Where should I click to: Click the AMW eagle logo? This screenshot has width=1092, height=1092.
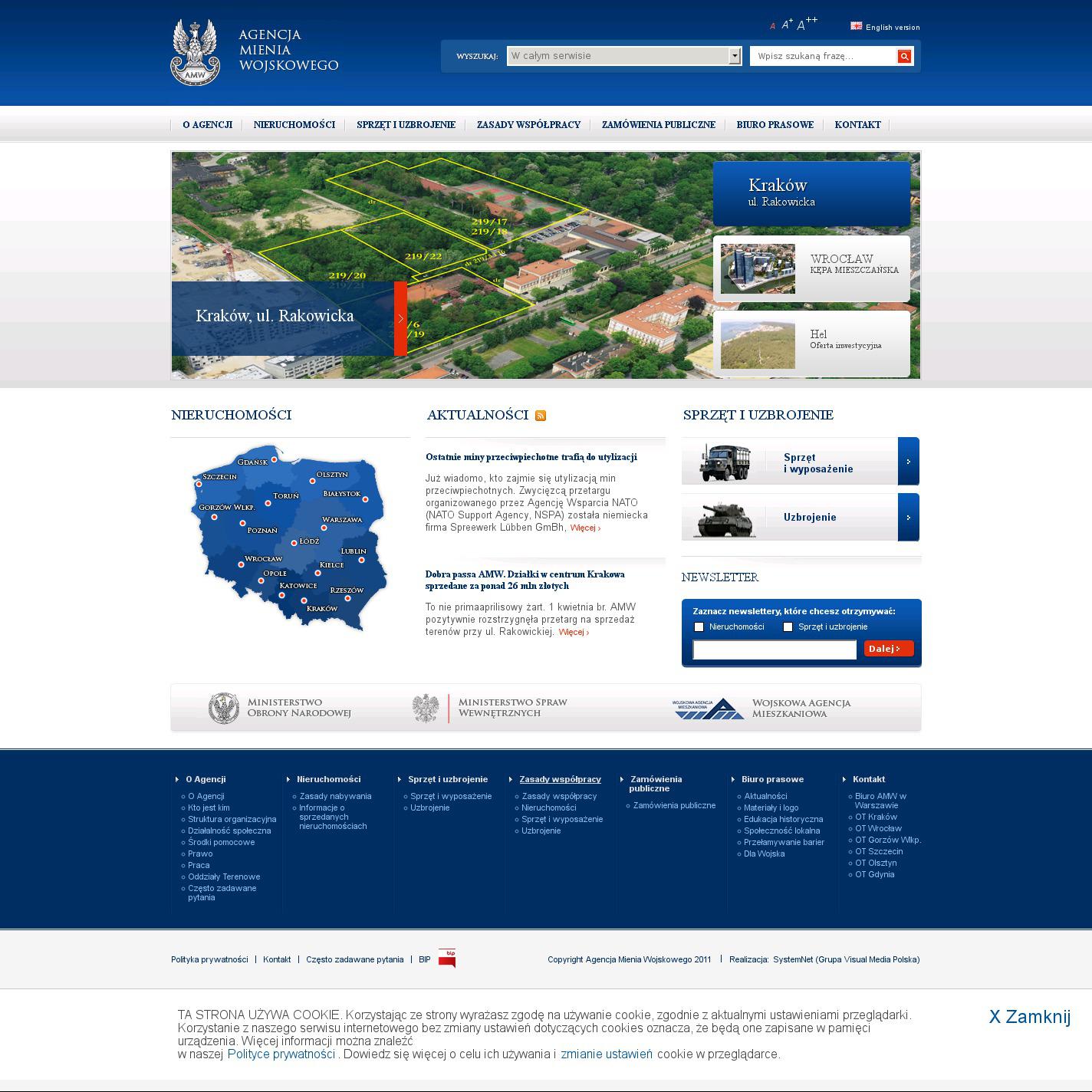195,52
